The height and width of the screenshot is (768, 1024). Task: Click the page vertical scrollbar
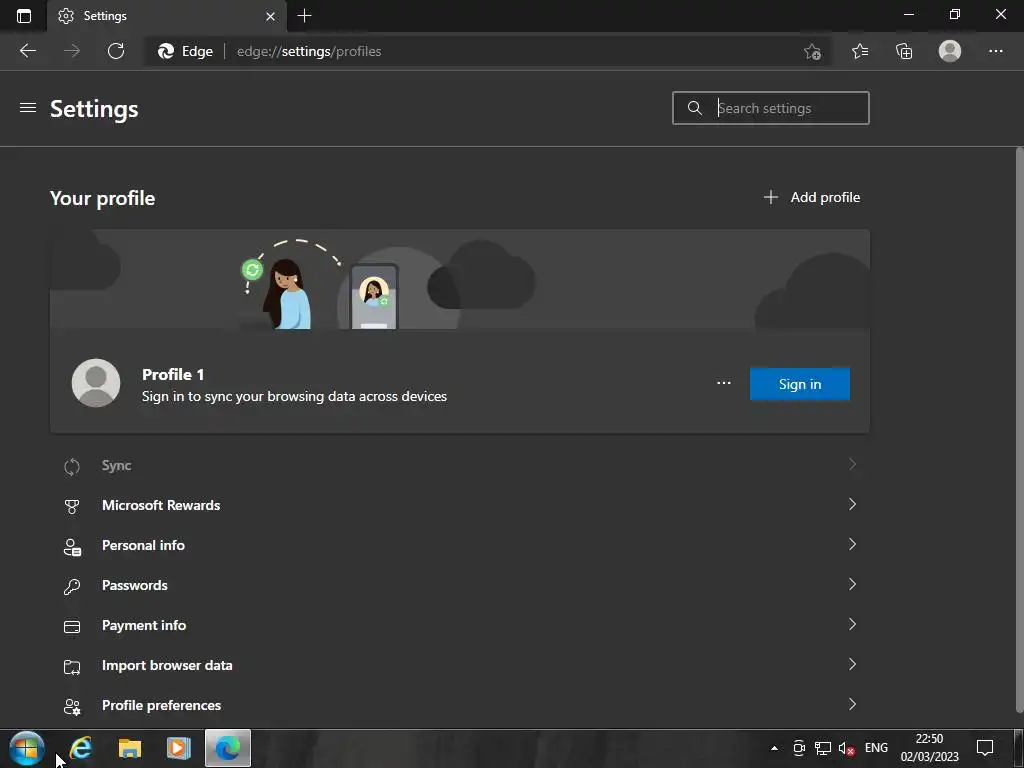tap(1019, 431)
